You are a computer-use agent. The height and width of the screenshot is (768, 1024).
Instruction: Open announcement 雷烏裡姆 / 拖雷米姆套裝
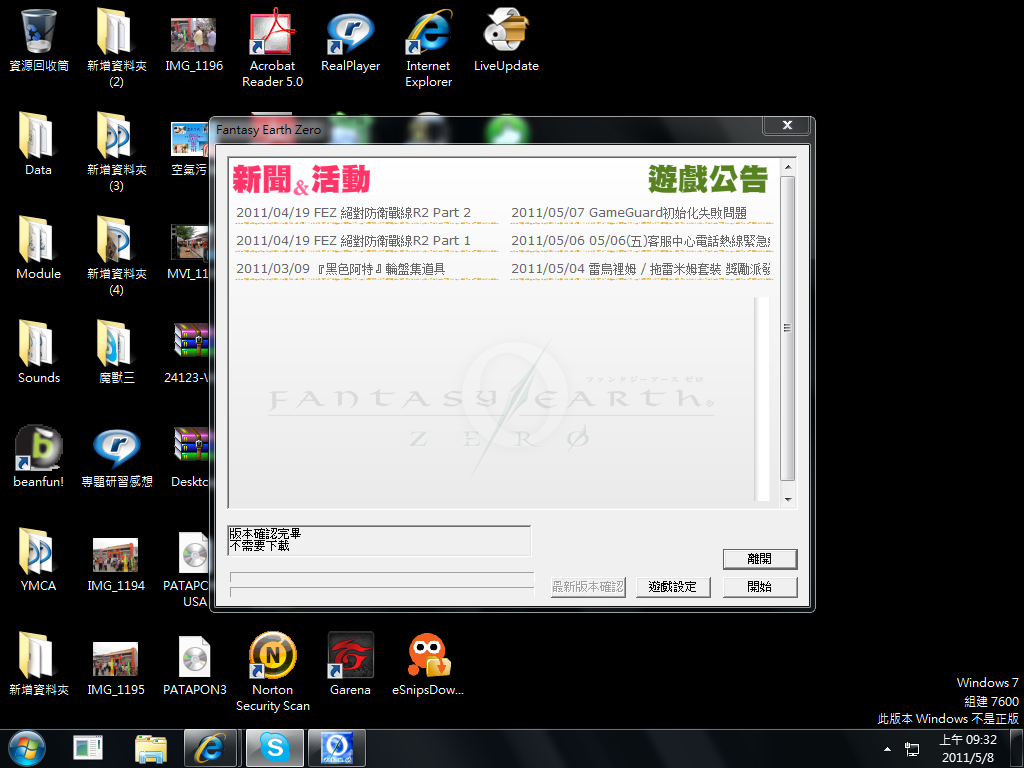[641, 269]
